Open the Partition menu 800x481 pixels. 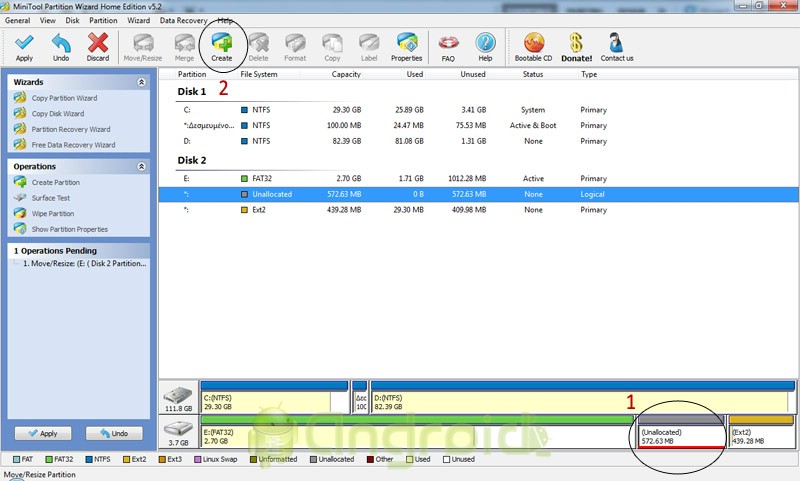[103, 20]
